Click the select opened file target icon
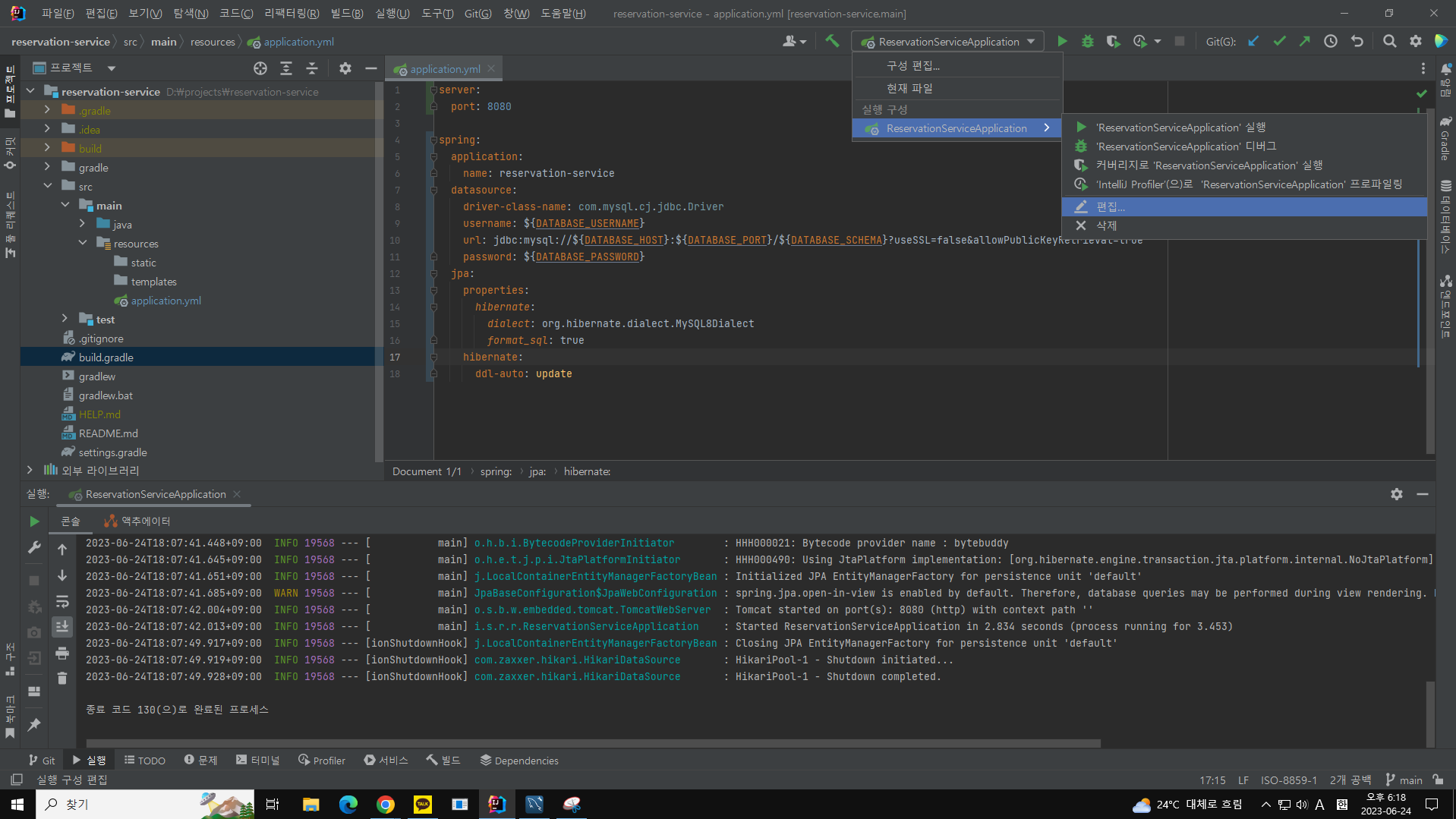This screenshot has height=819, width=1456. [x=260, y=68]
